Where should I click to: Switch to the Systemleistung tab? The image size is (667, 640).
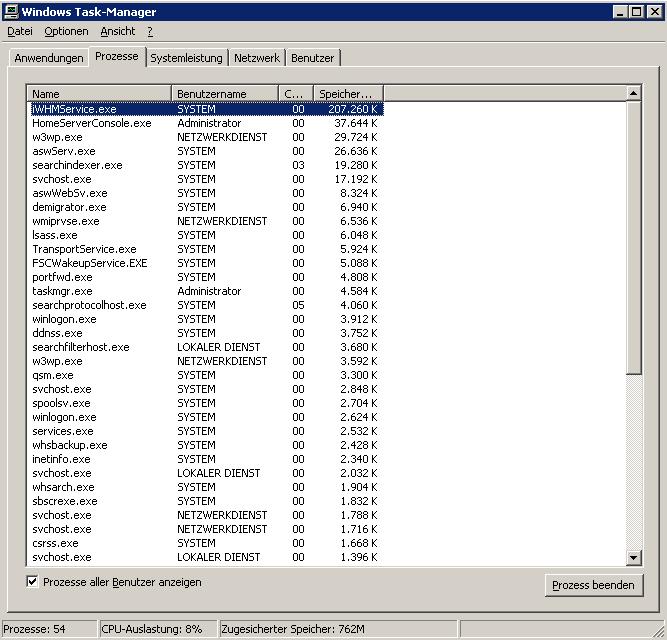pyautogui.click(x=186, y=58)
